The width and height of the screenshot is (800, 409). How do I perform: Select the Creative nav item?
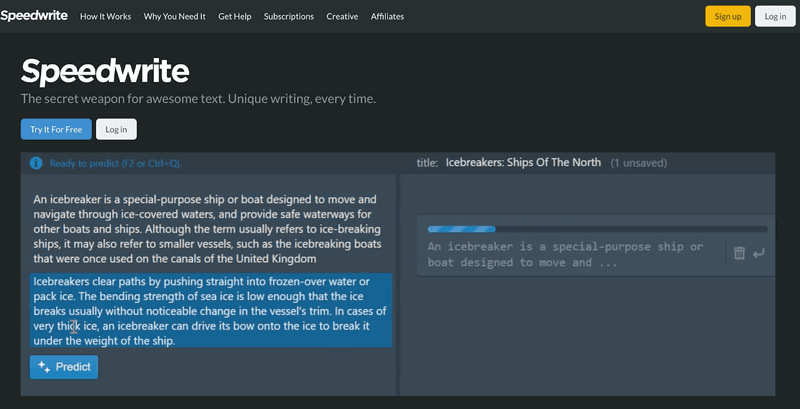click(342, 17)
